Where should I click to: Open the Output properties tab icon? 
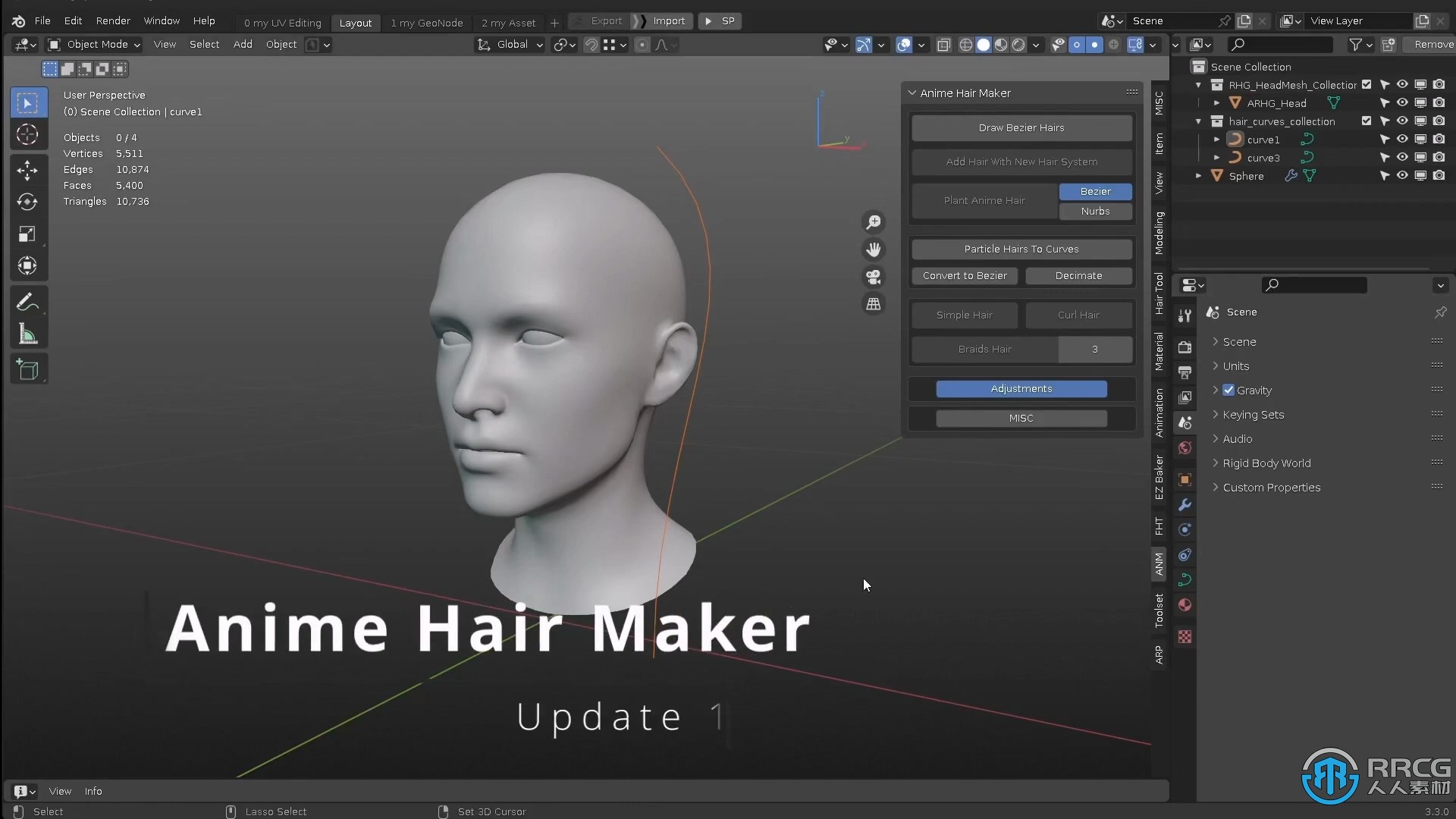coord(1185,372)
